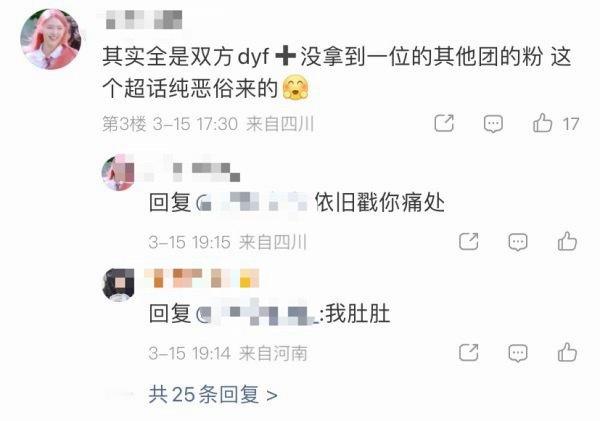
Task: Reply to the main comment with 17 likes
Action: (x=493, y=124)
